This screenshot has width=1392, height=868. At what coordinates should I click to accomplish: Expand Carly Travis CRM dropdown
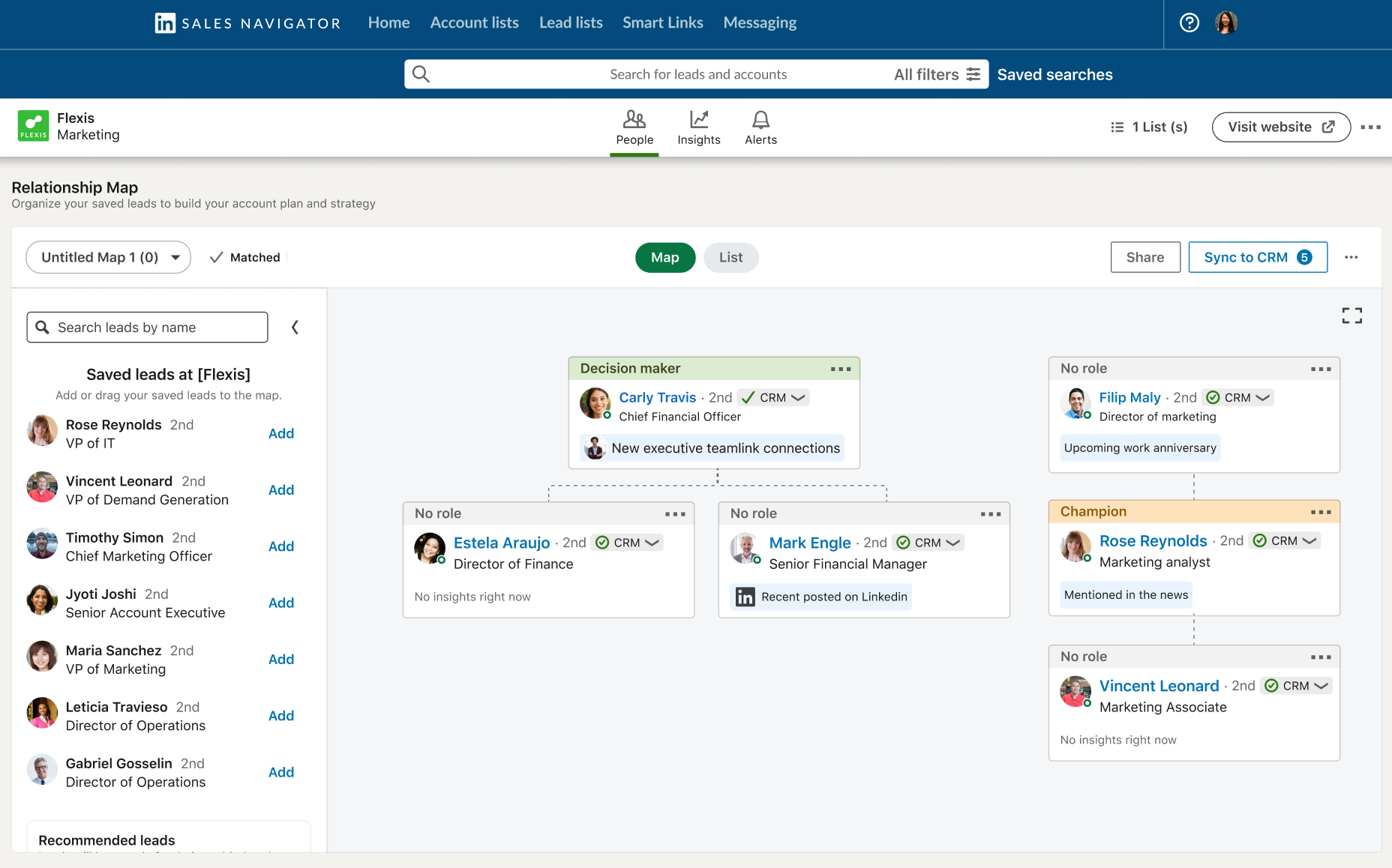pos(773,397)
